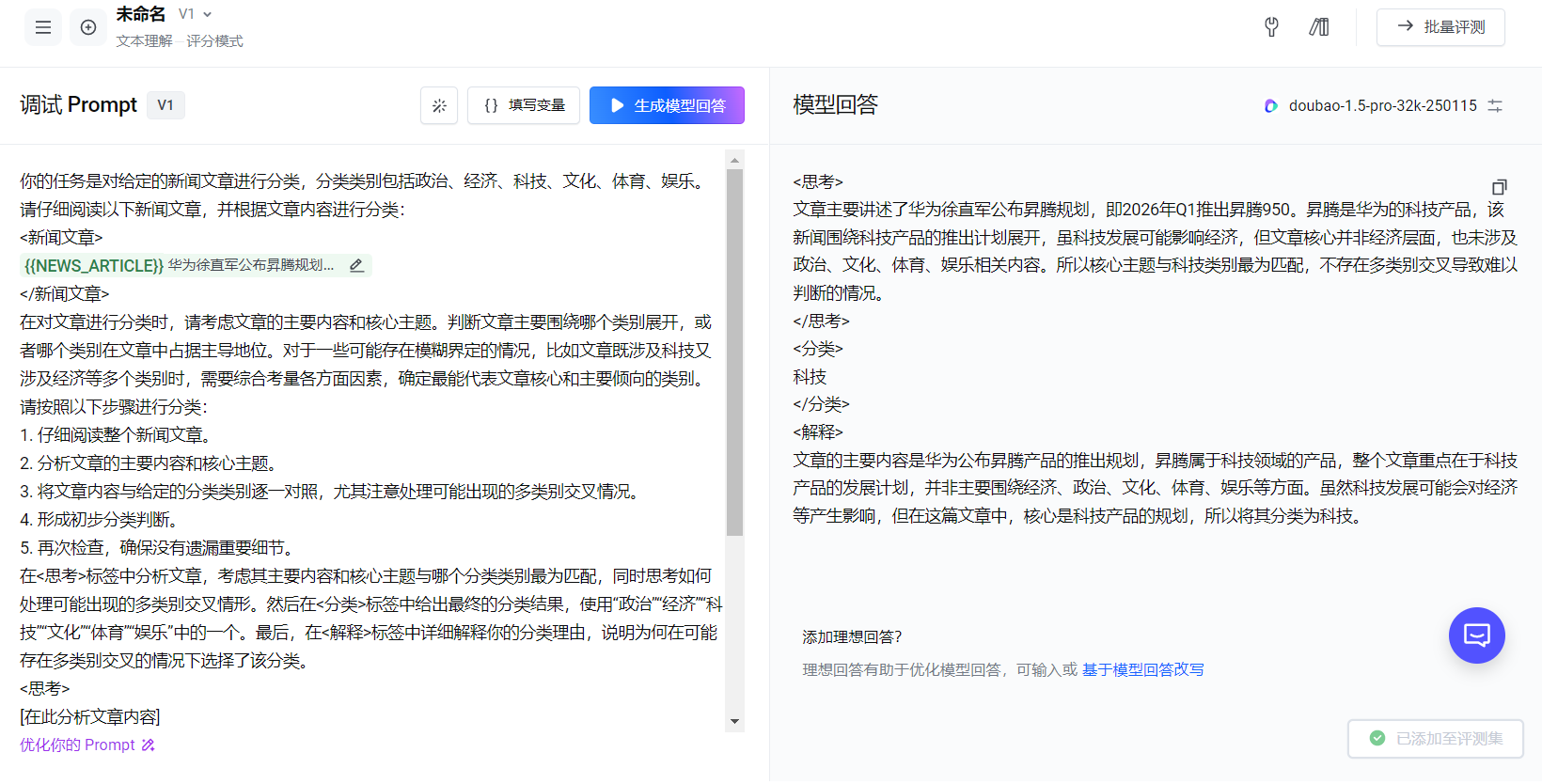Viewport: 1542px width, 784px height.
Task: Click the 生成模型回答 button
Action: 667,105
